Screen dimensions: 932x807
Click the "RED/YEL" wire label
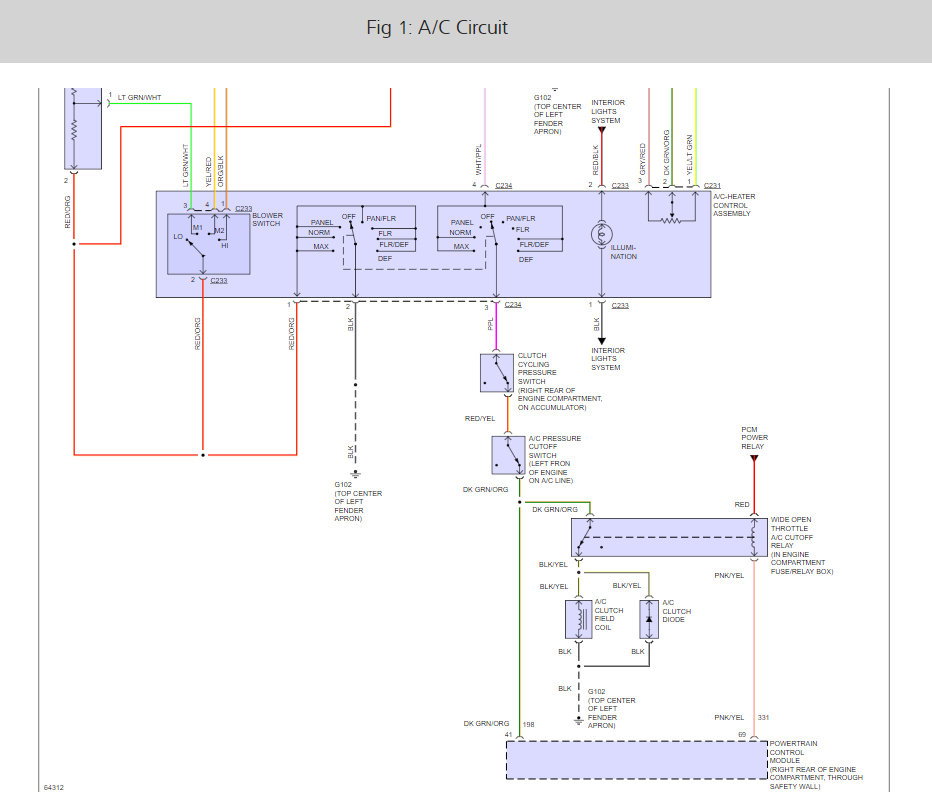(x=480, y=418)
